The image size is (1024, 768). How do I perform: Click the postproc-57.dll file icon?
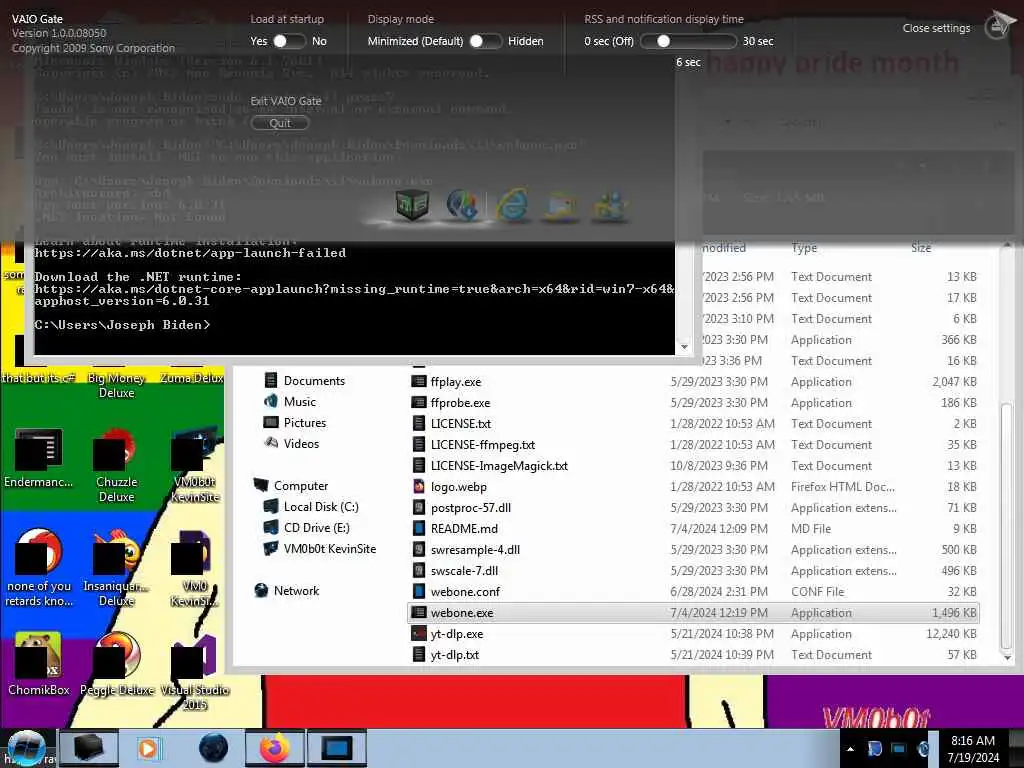coord(419,507)
